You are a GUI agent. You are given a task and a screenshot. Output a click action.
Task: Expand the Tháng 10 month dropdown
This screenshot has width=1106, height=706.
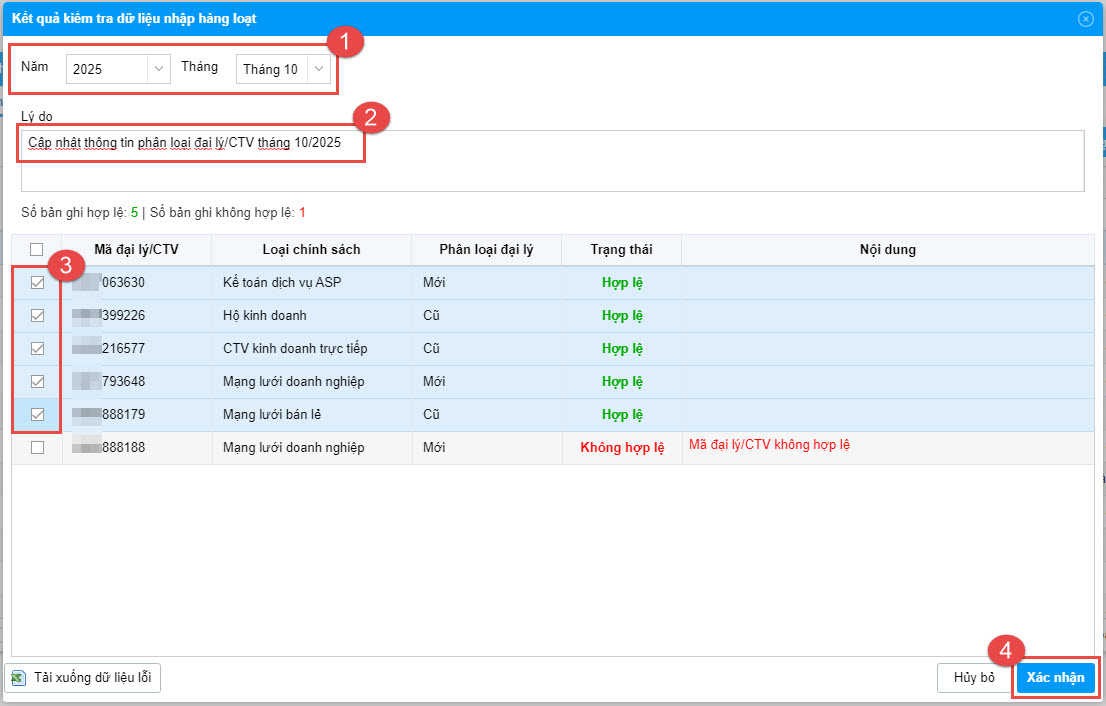coord(318,69)
